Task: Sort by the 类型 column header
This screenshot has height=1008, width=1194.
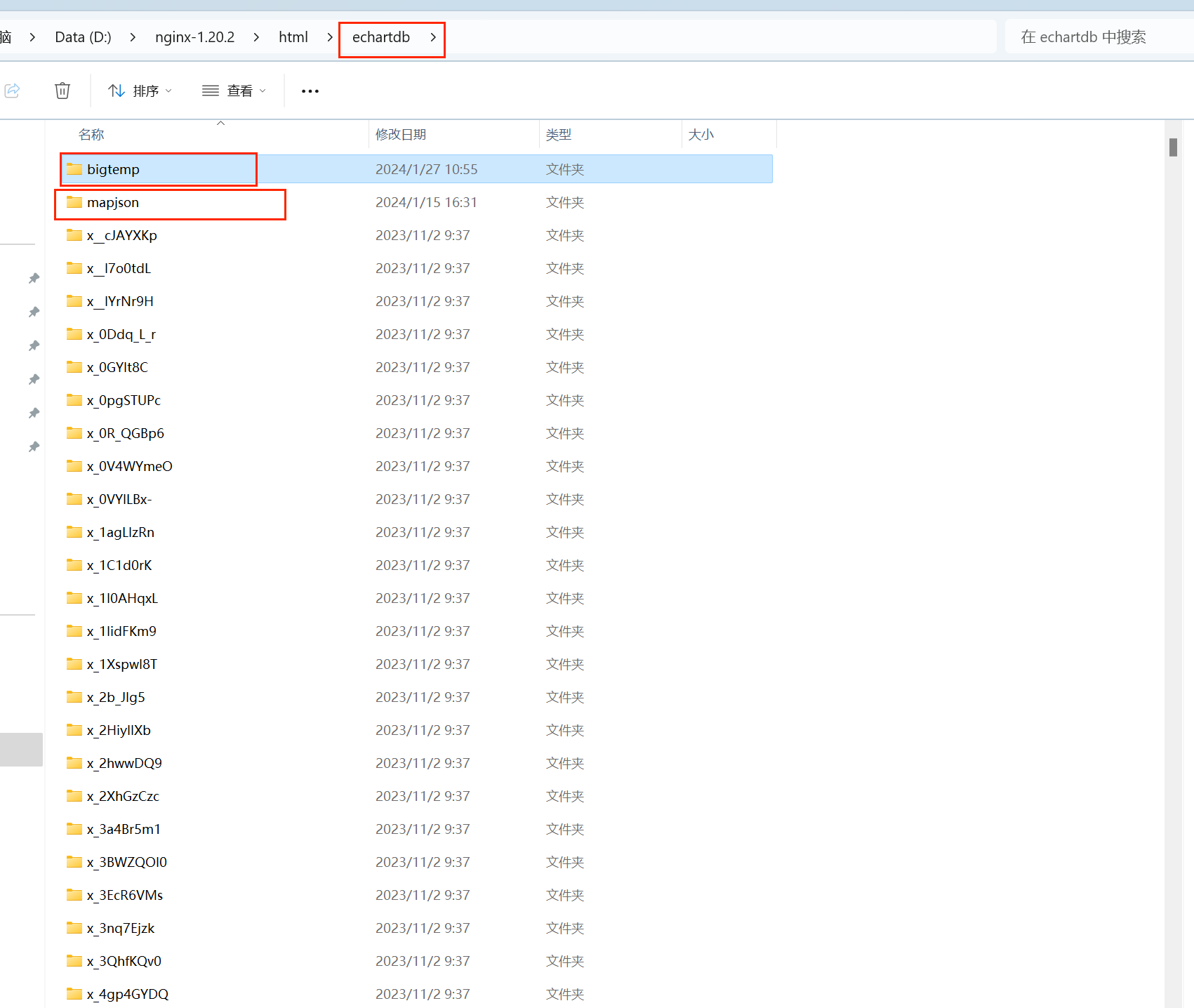Action: [x=559, y=135]
